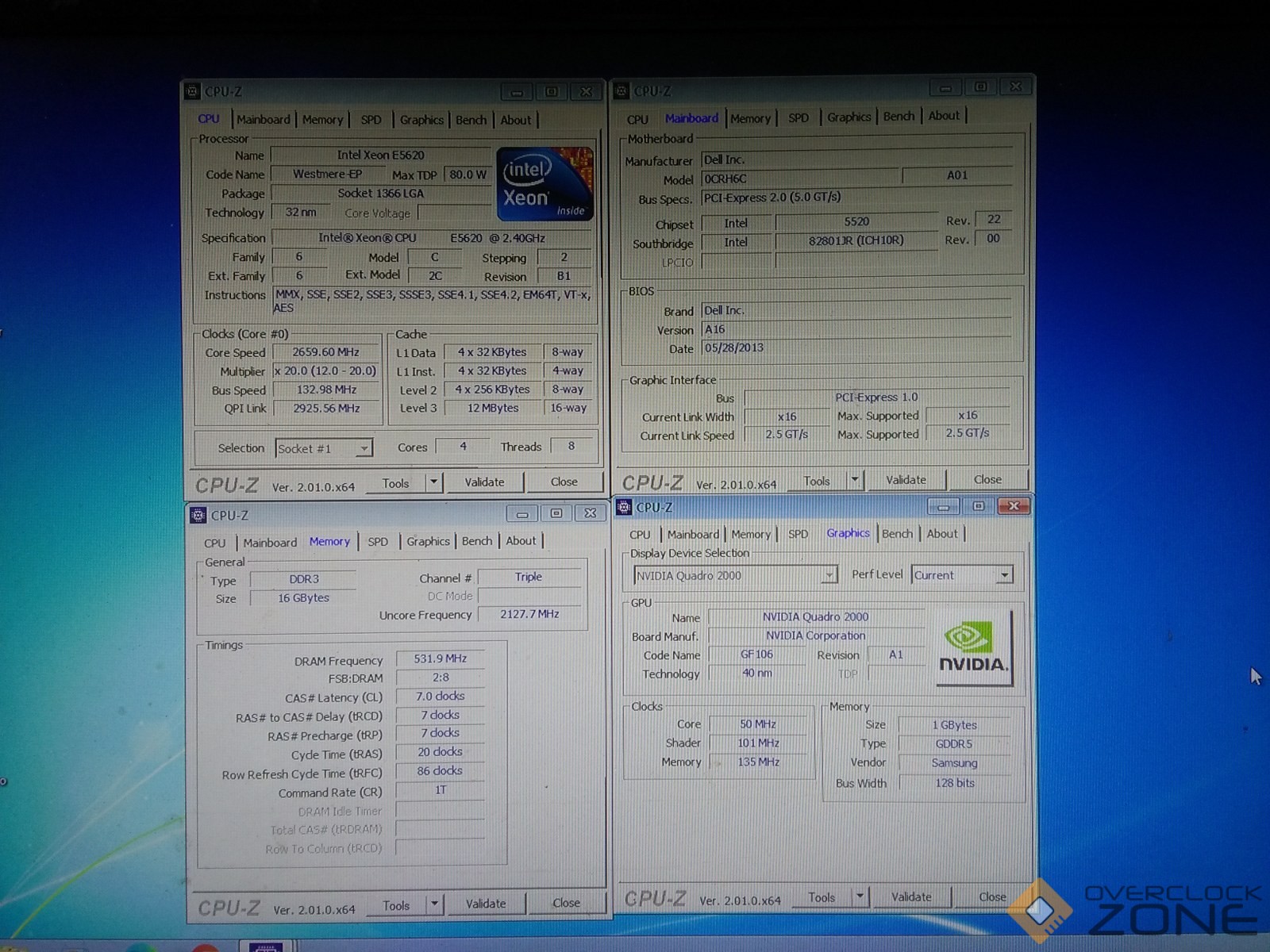Click the NVIDIA logo in Graphics window
Viewport: 1270px width, 952px height.
pos(973,647)
